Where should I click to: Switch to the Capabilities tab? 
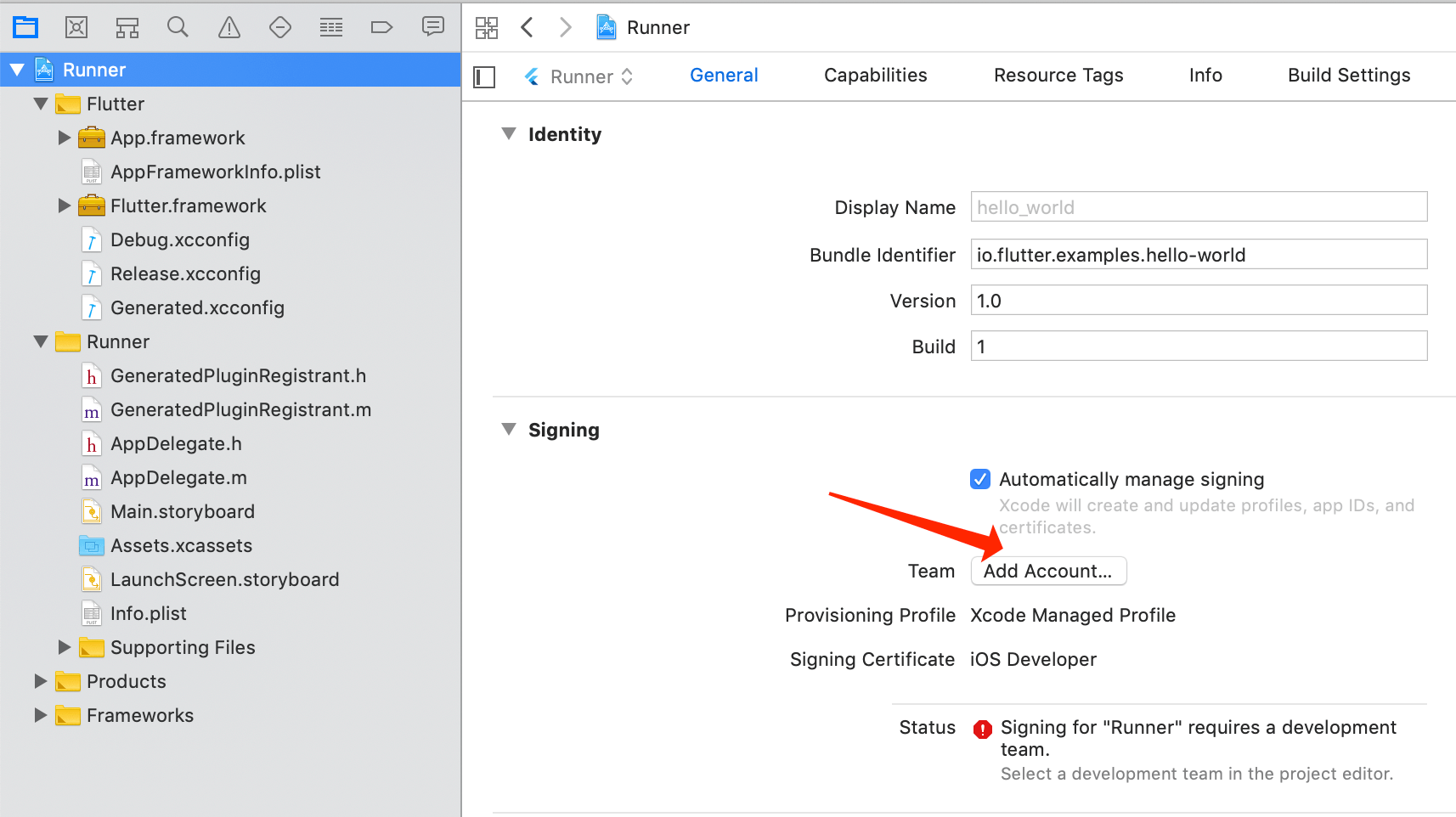click(x=875, y=76)
